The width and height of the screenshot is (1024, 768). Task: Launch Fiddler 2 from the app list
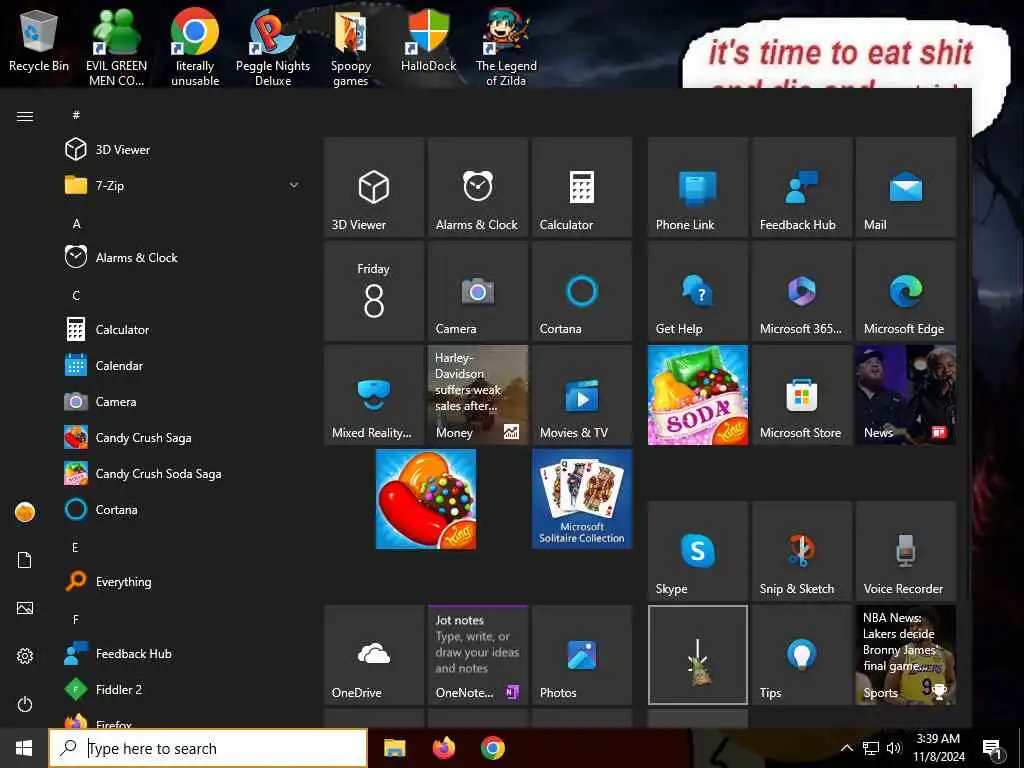tap(183, 689)
